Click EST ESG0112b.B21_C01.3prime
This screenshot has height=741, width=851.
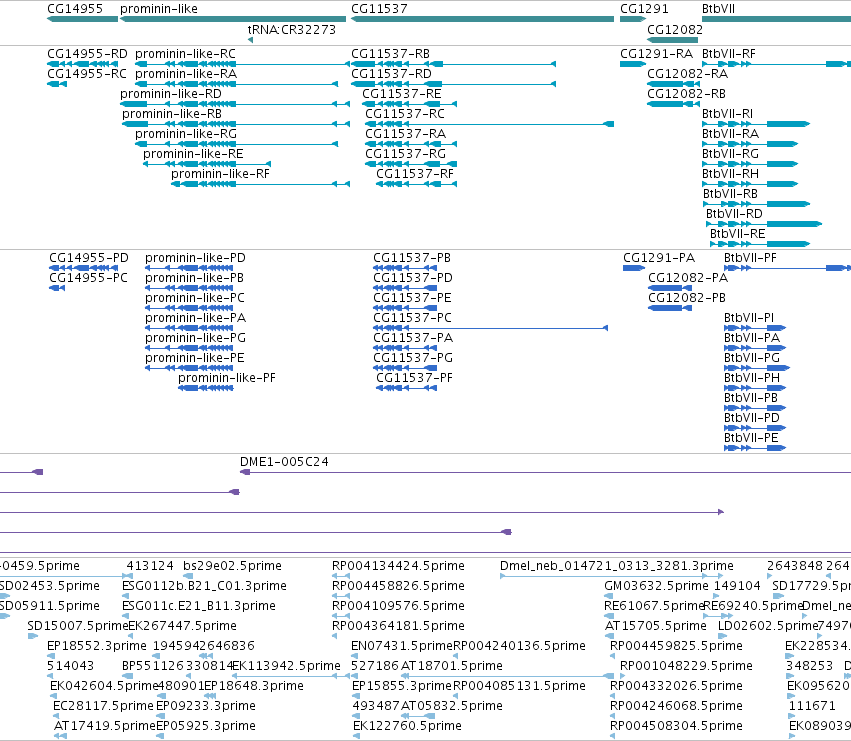coord(204,586)
